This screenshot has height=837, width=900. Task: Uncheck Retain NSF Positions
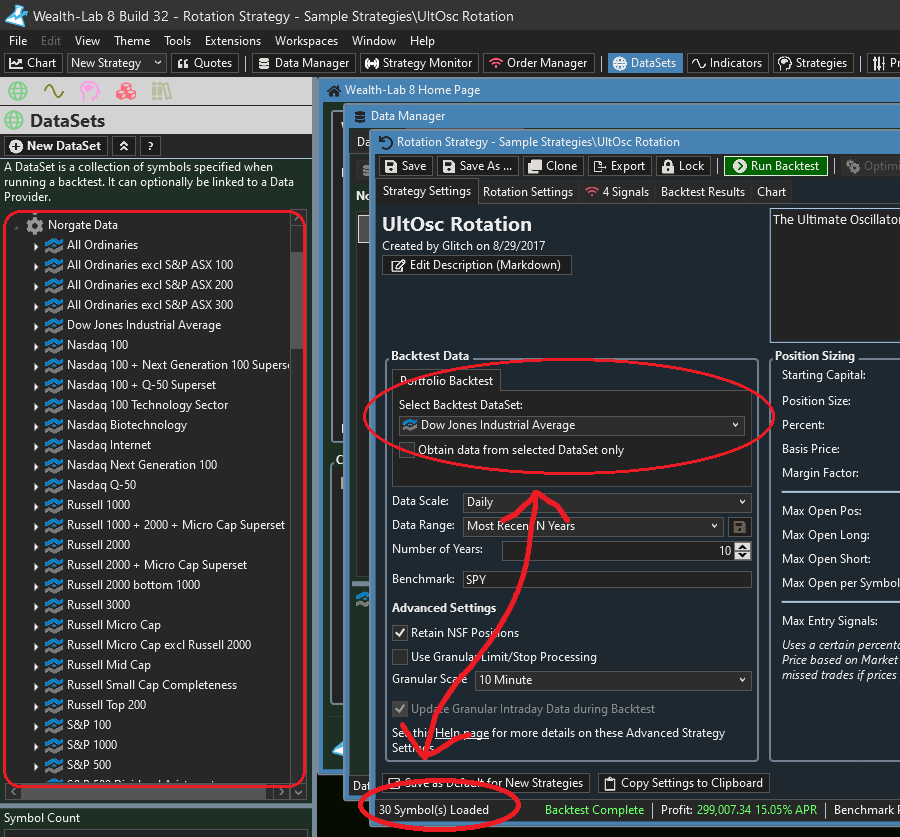pos(400,633)
